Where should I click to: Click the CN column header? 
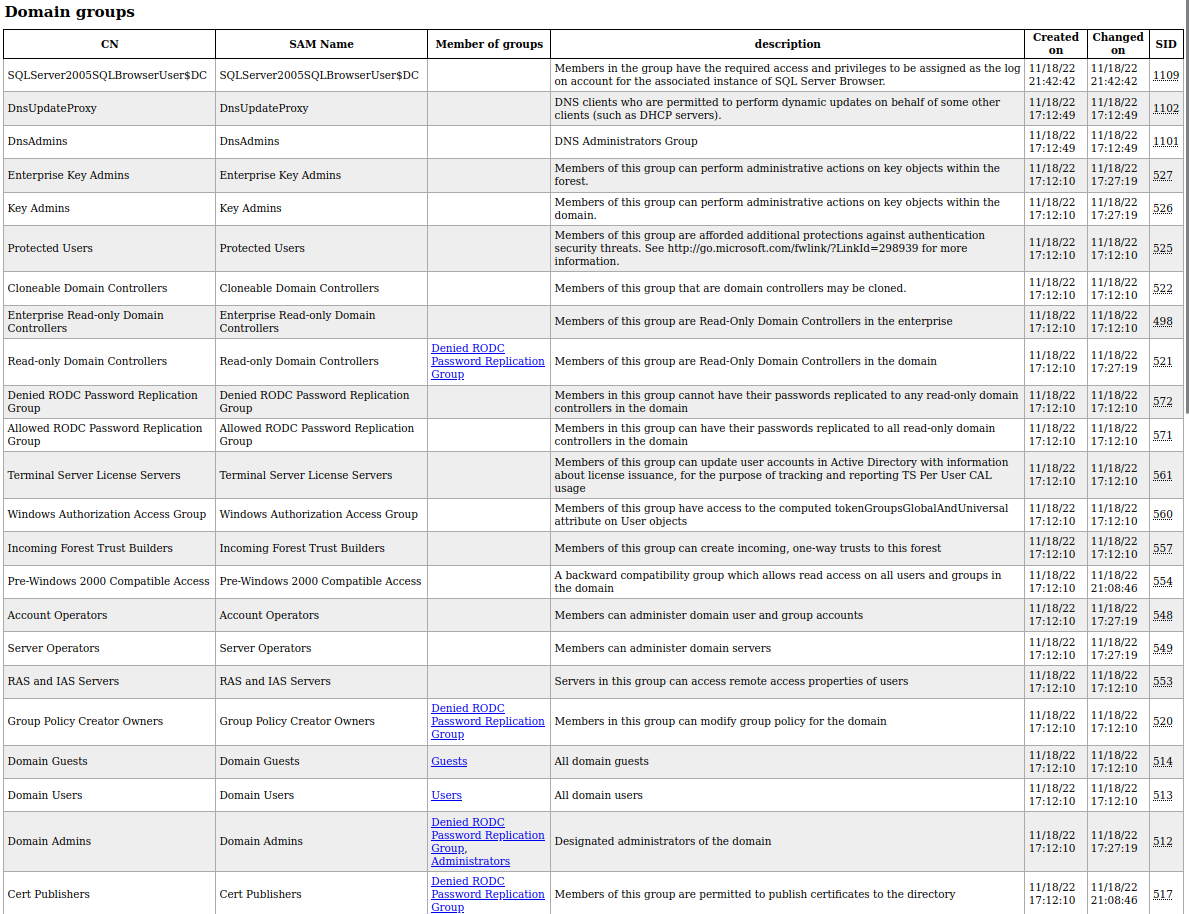pos(109,44)
